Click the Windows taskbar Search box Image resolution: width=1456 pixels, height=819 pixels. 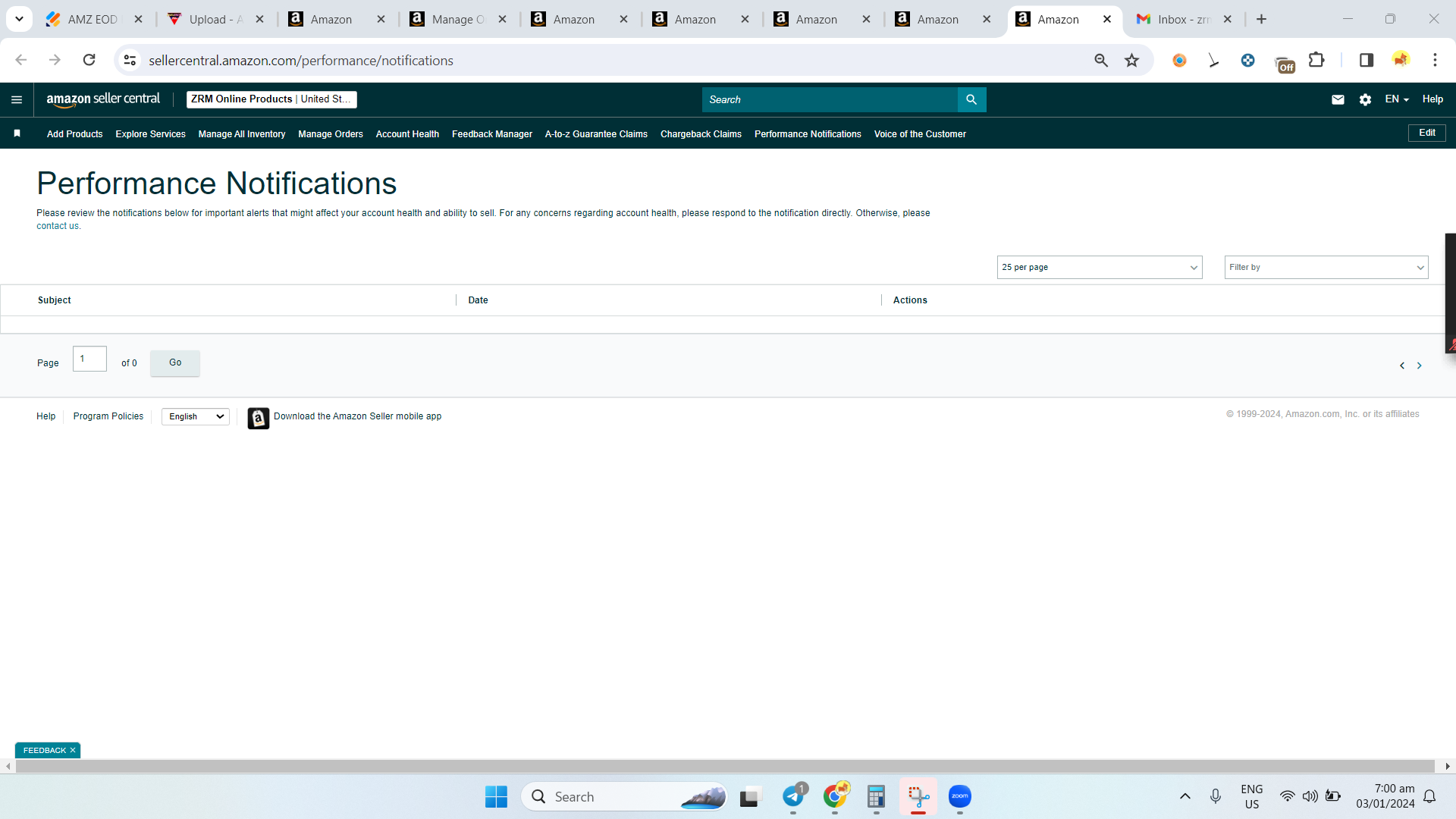(624, 796)
